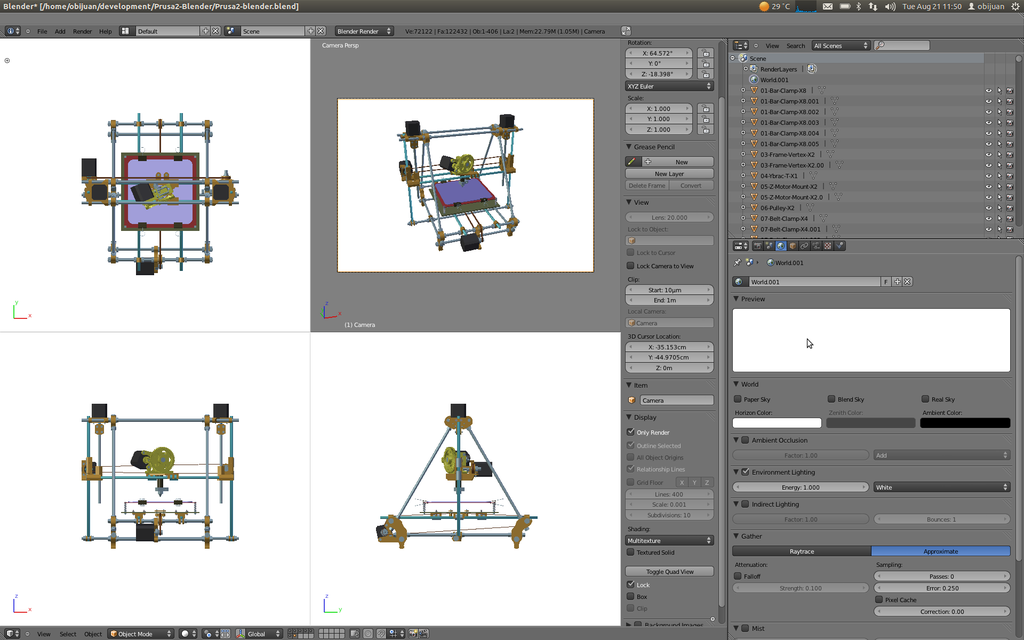
Task: Unlink the World.001 datablock with the X icon
Action: click(907, 282)
